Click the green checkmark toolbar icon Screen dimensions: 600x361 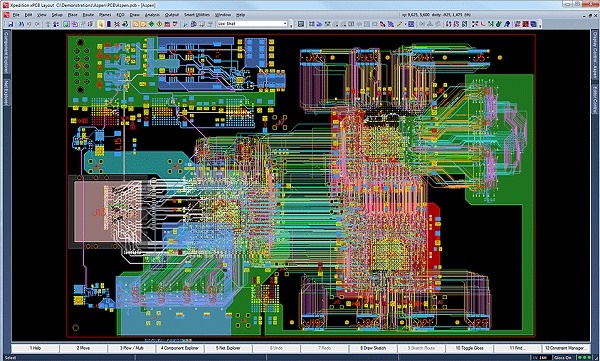498,24
